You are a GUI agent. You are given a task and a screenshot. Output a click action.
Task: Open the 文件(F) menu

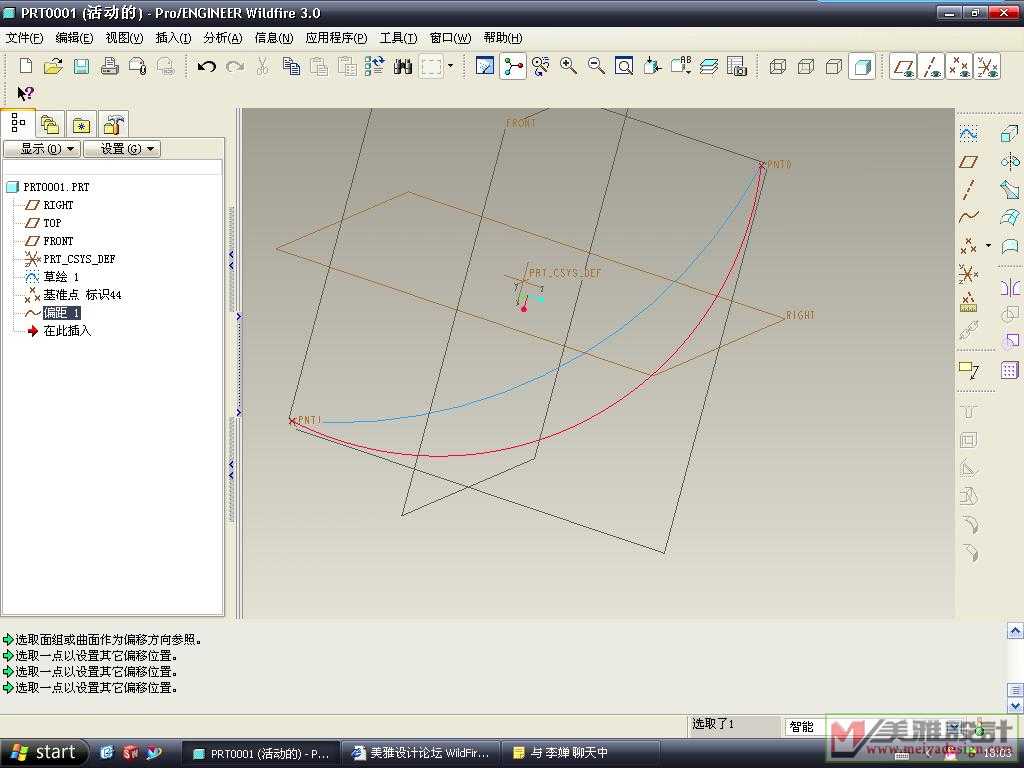pyautogui.click(x=24, y=38)
